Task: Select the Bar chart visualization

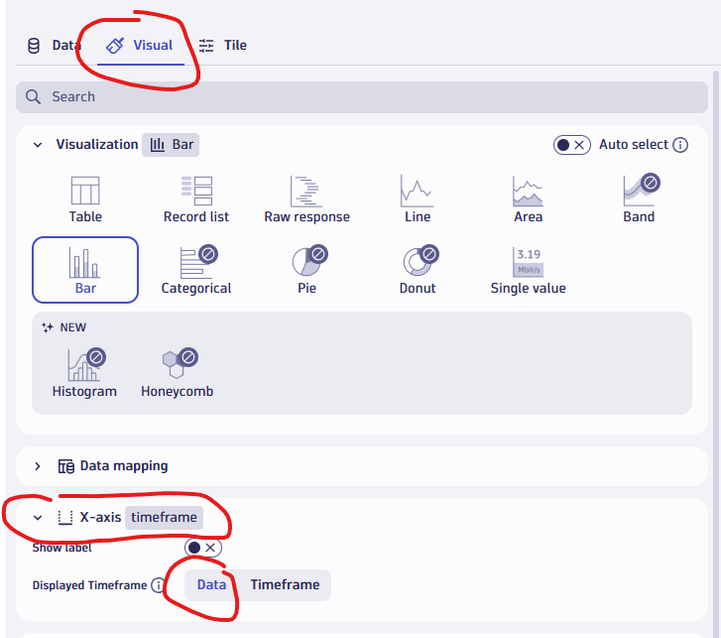Action: 85,270
